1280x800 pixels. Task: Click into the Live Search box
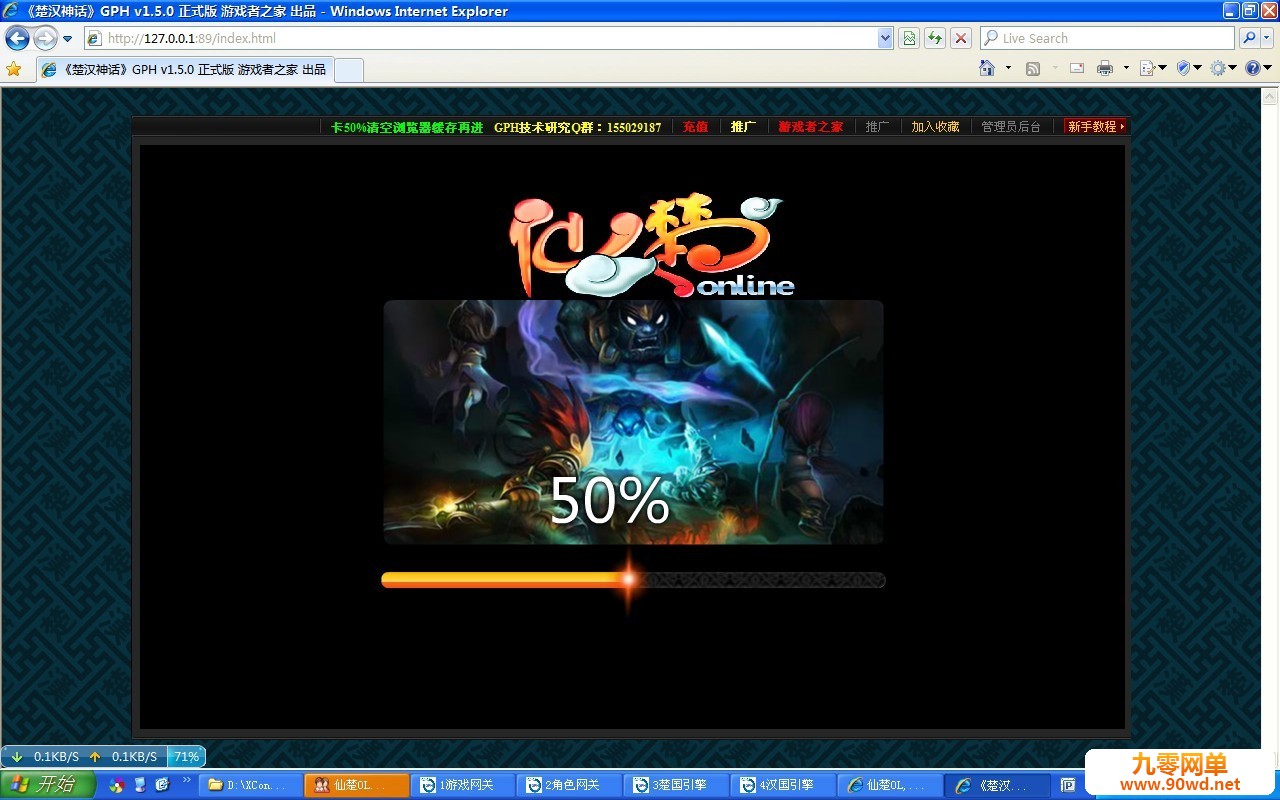1107,38
